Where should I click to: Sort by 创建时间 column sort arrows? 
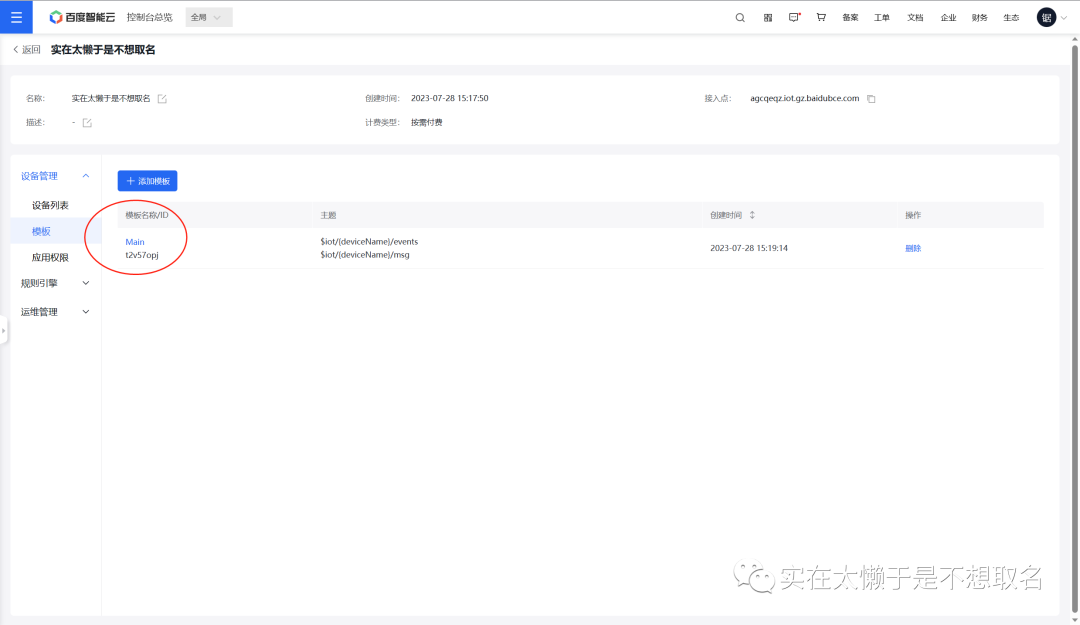tap(752, 215)
